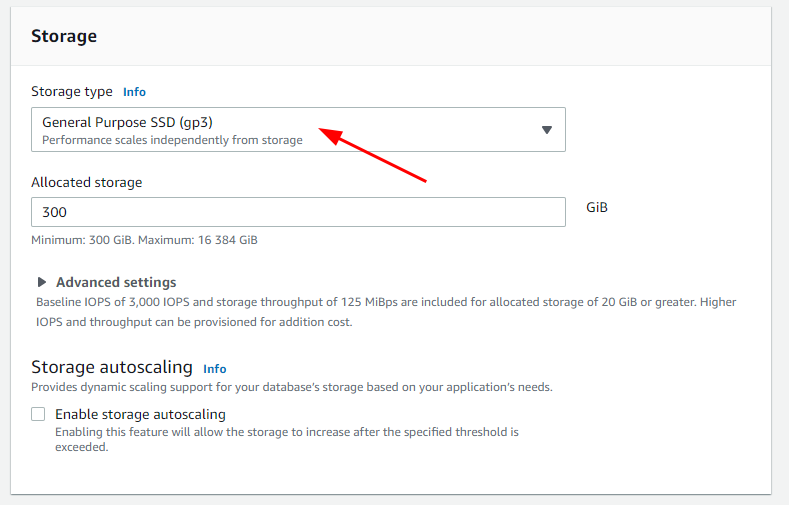
Task: Open Info link next to Storage autoscaling
Action: click(x=215, y=369)
